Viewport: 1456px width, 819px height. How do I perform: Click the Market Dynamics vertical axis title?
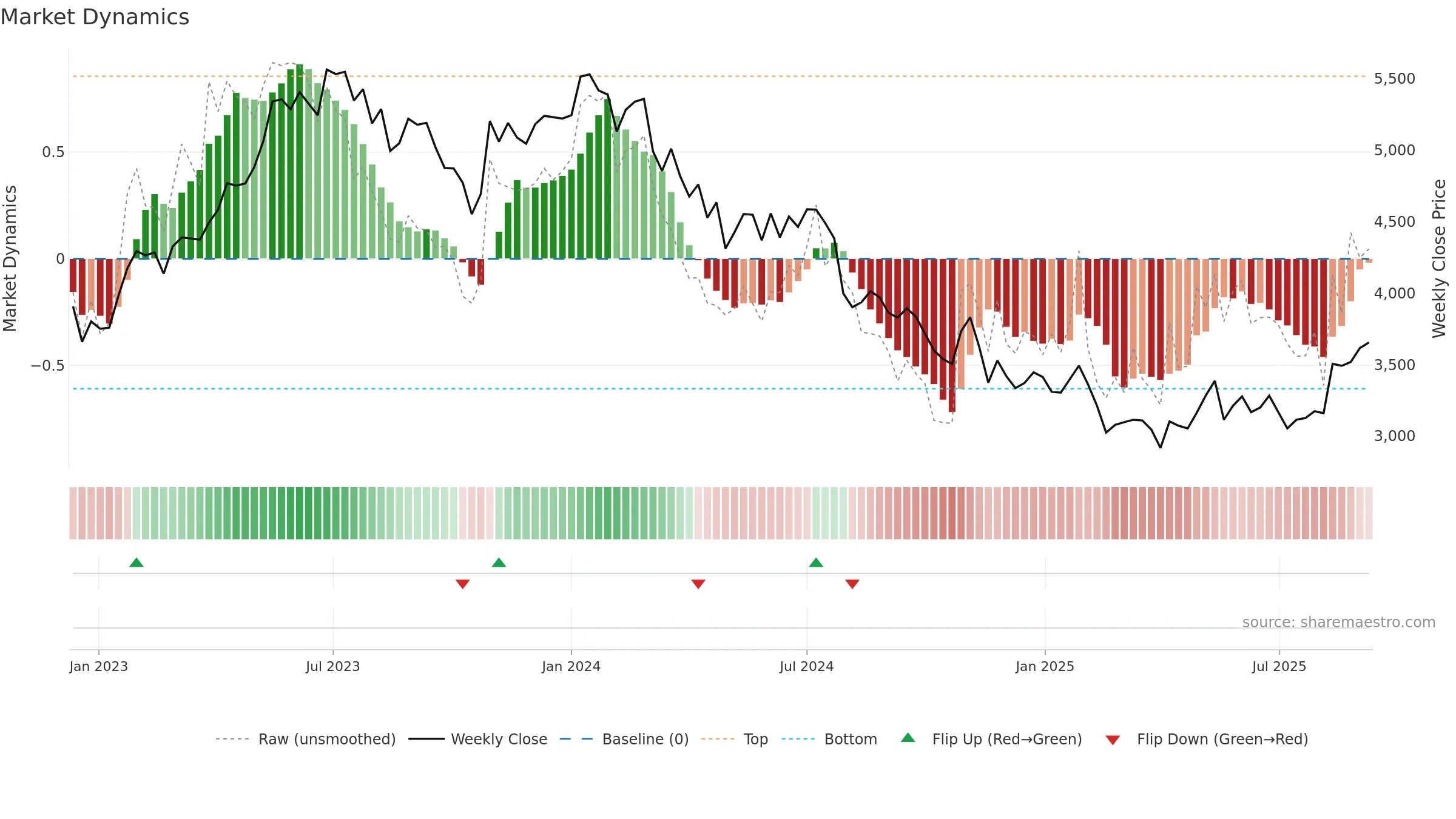[10, 258]
